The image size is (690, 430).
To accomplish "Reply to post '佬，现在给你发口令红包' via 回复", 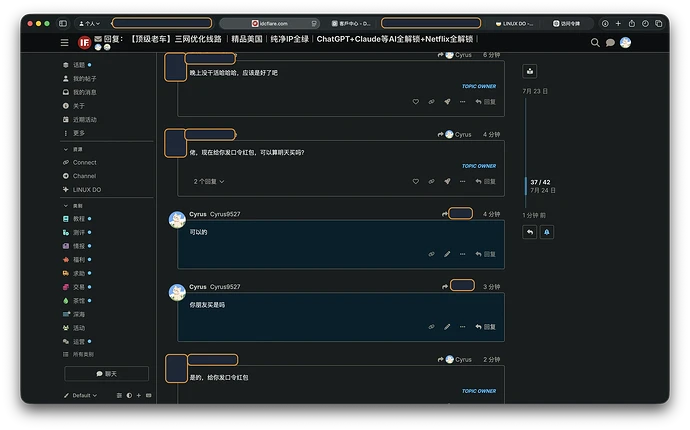I will [x=485, y=181].
